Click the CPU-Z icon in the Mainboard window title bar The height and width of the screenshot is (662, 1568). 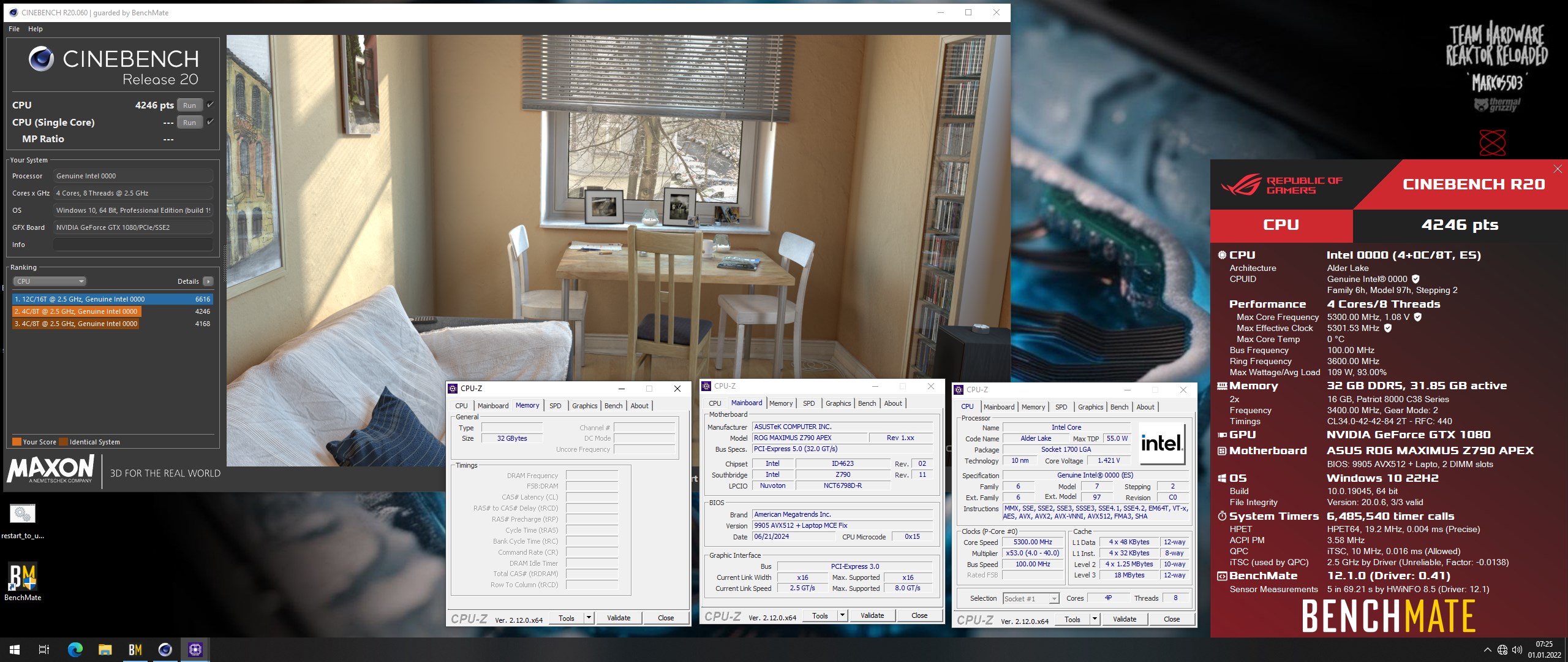706,386
